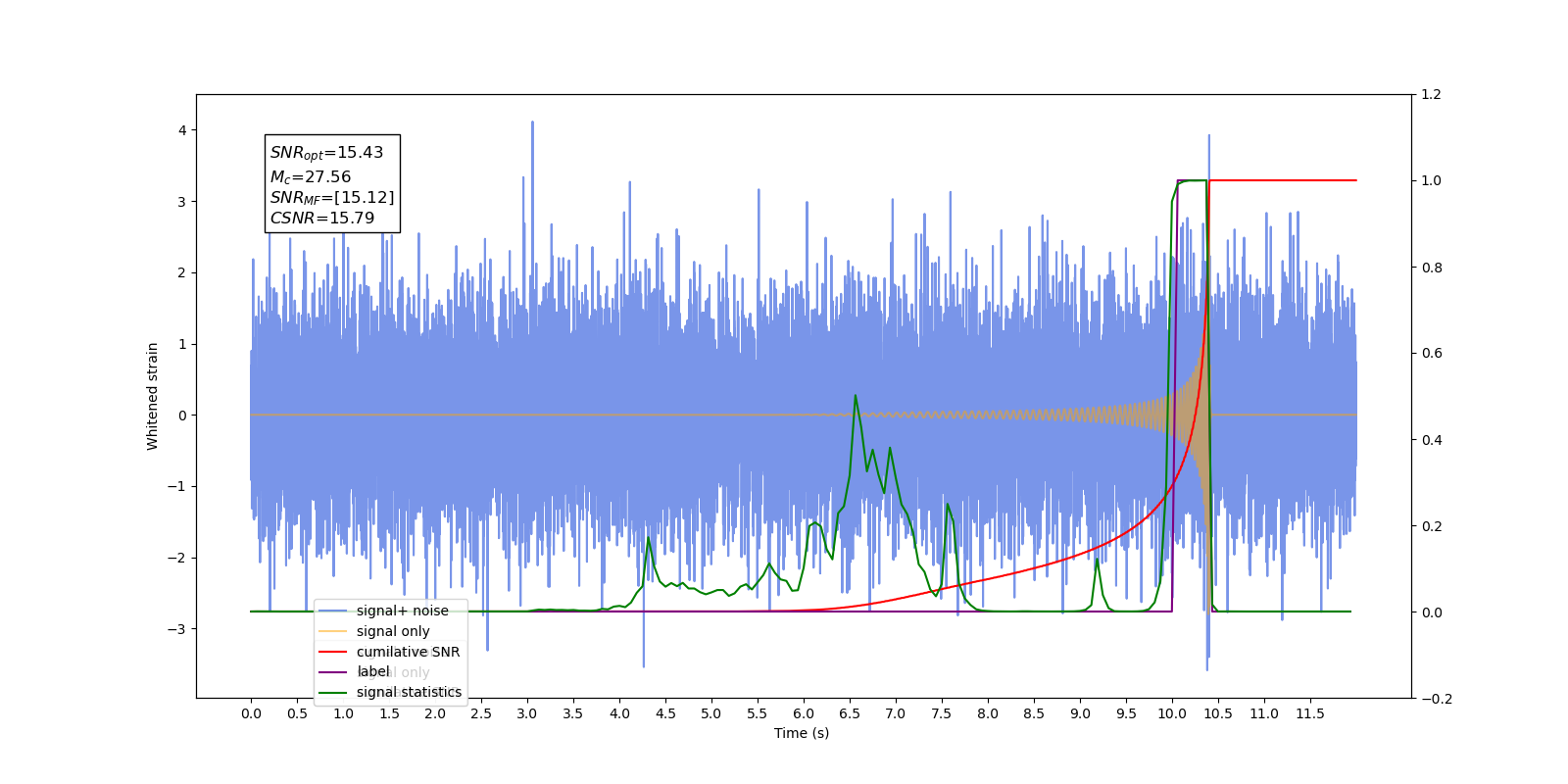Screen dimensions: 1568x784
Task: Click the 'Whitened strain' y-axis label
Action: pos(153,396)
